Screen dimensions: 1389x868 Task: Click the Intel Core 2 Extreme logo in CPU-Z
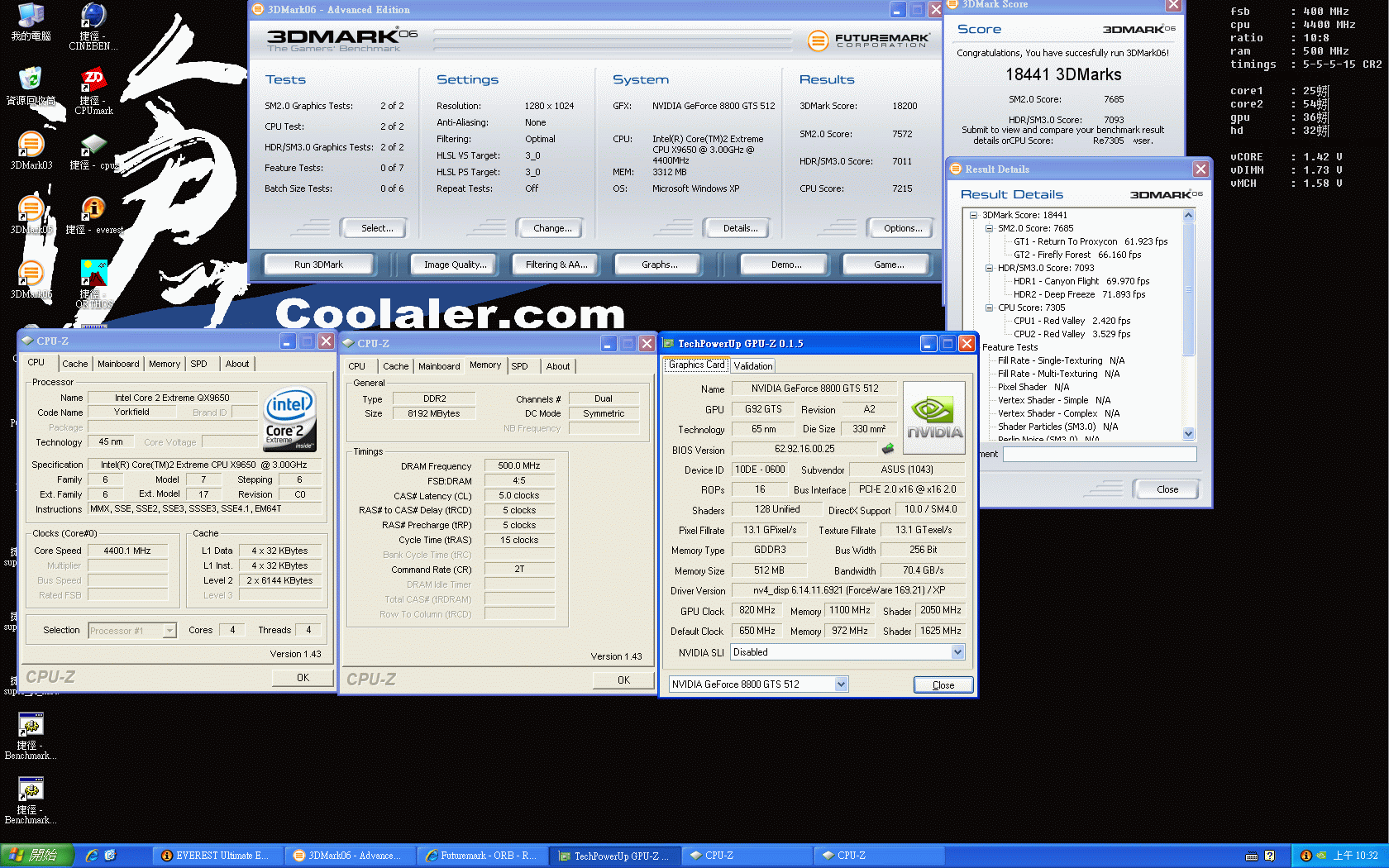click(x=289, y=419)
